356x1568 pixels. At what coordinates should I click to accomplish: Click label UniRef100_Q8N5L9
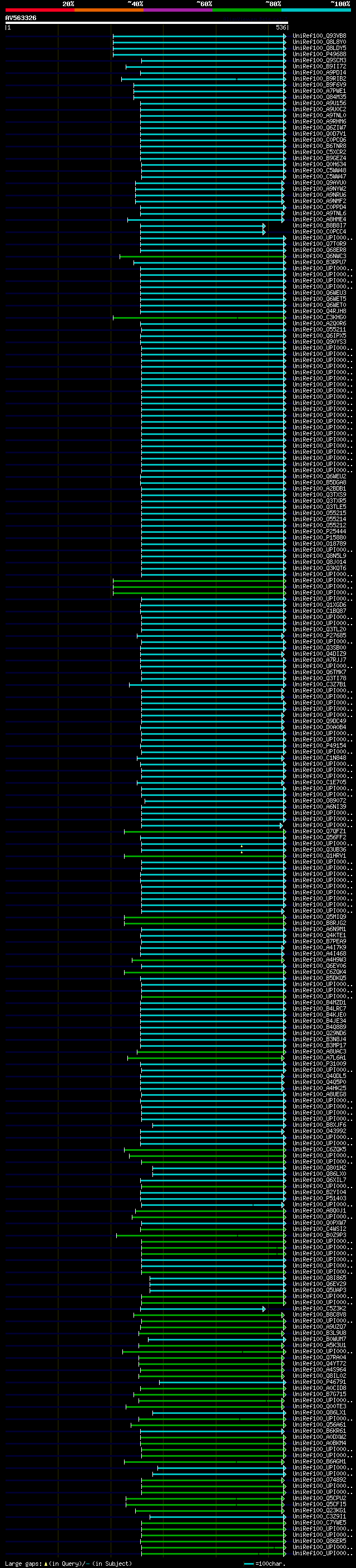[x=319, y=556]
